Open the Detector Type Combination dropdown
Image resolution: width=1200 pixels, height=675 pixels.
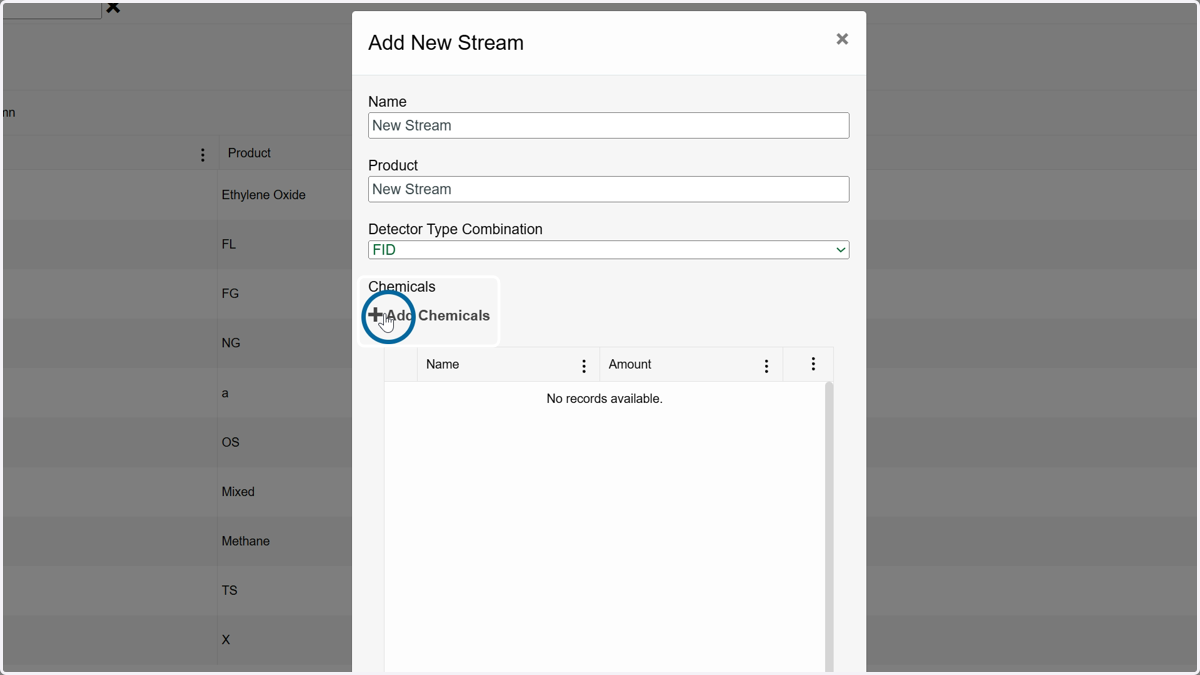[608, 250]
